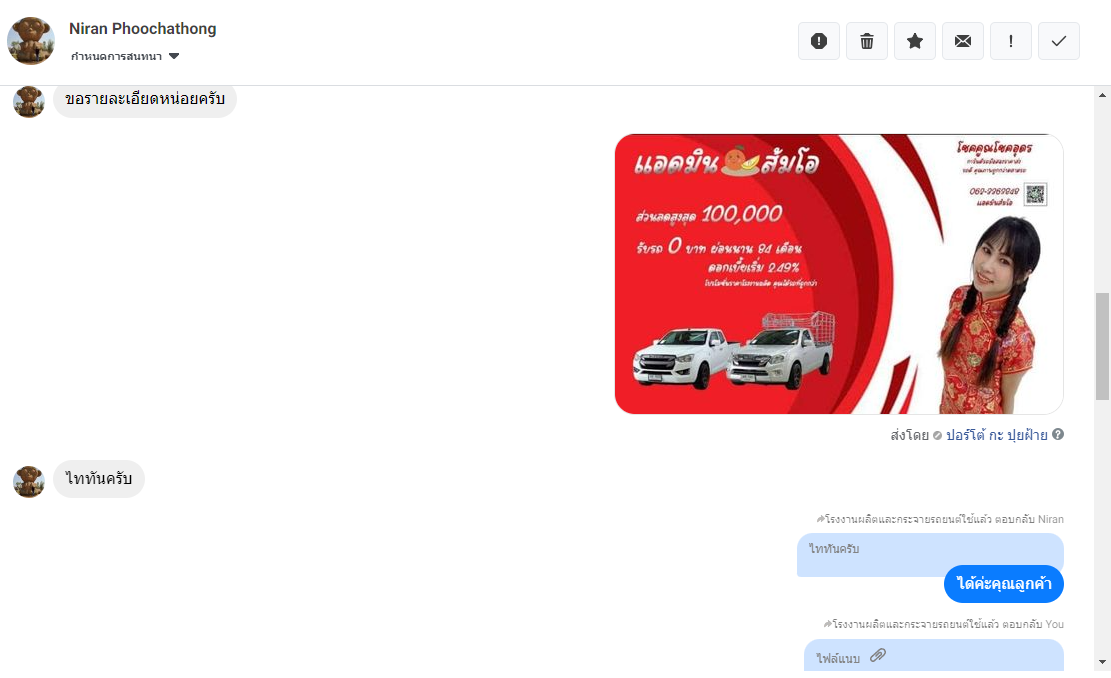
Task: Click the paperclip attachment icon
Action: 878,655
